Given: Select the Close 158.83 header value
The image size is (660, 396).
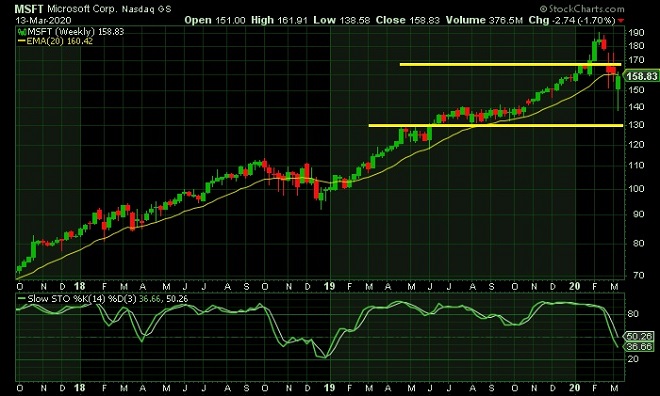Looking at the screenshot, I should (x=408, y=20).
